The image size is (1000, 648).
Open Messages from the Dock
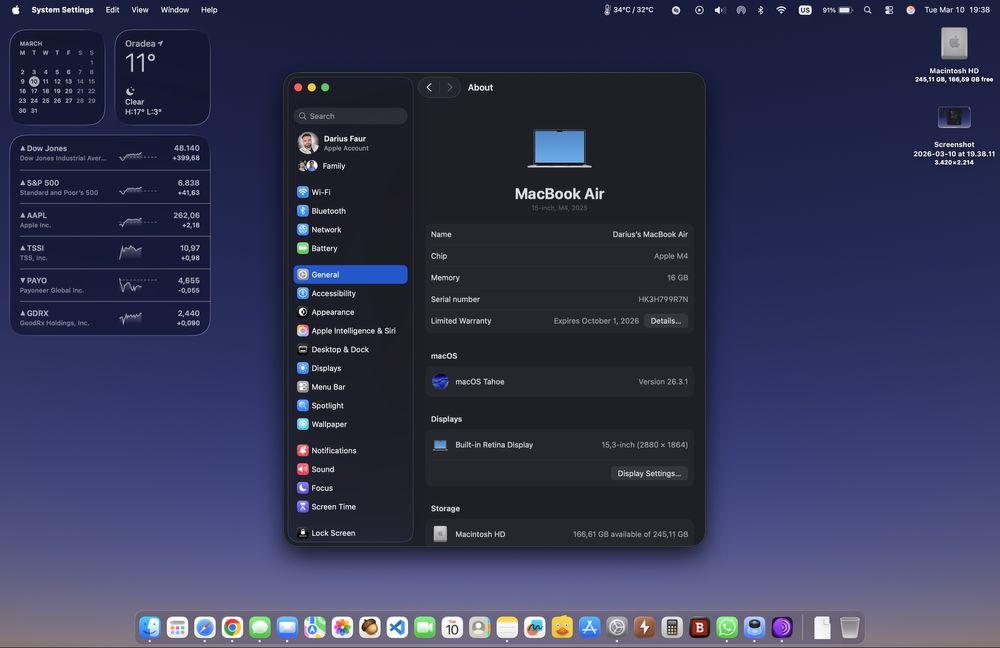pyautogui.click(x=260, y=628)
